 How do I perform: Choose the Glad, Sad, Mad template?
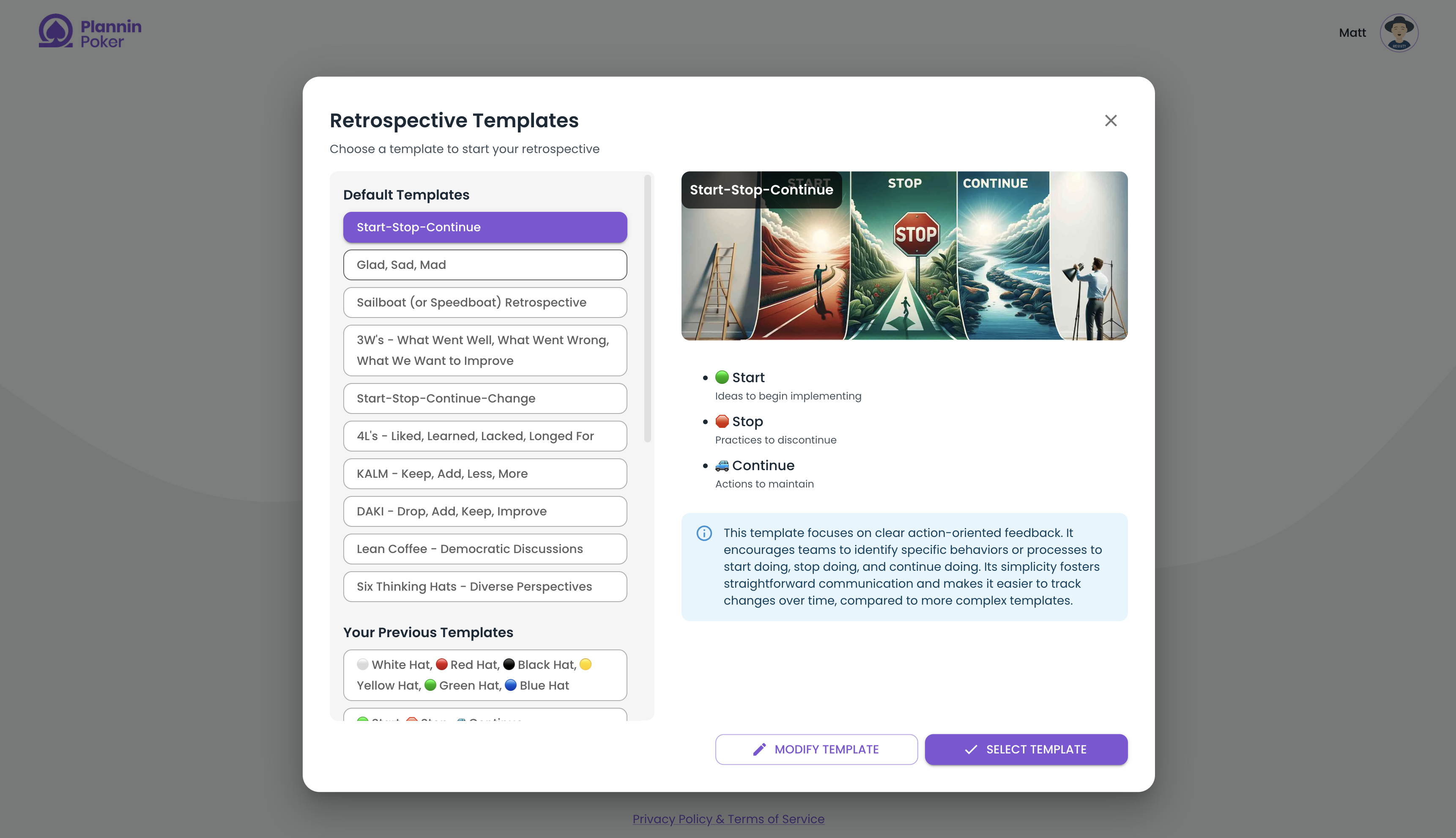coord(485,265)
